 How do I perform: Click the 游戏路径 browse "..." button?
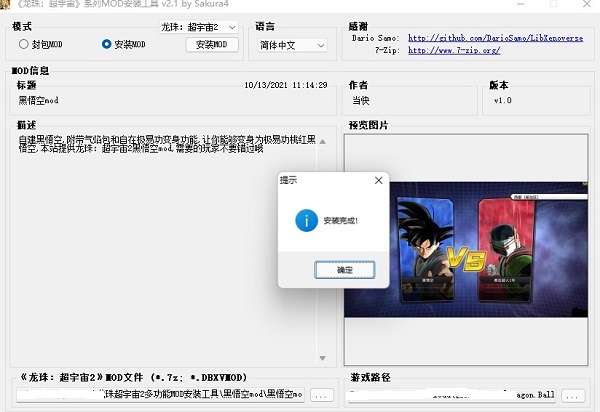tap(573, 396)
